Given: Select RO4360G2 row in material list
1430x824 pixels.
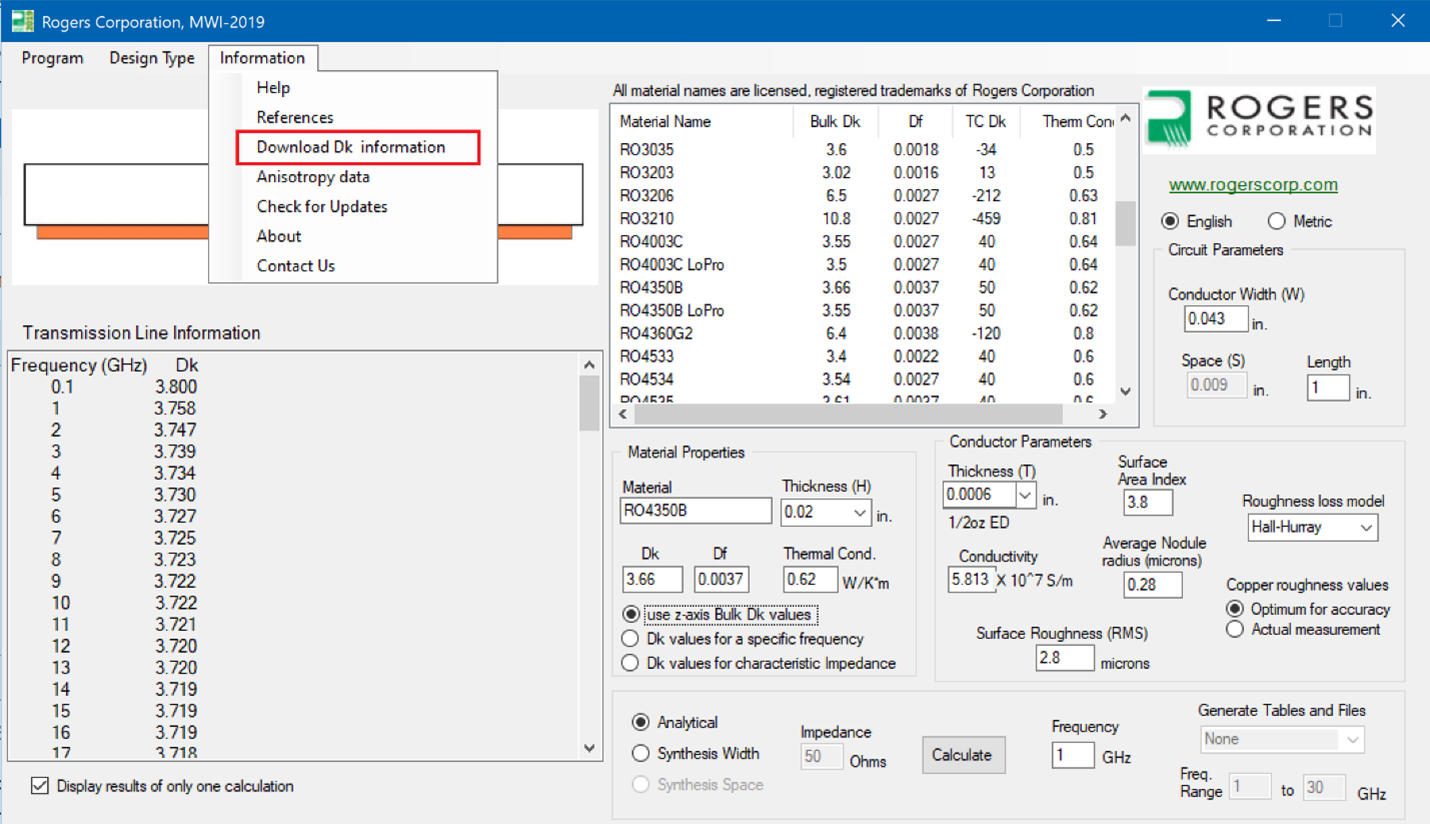Looking at the screenshot, I should [x=655, y=334].
